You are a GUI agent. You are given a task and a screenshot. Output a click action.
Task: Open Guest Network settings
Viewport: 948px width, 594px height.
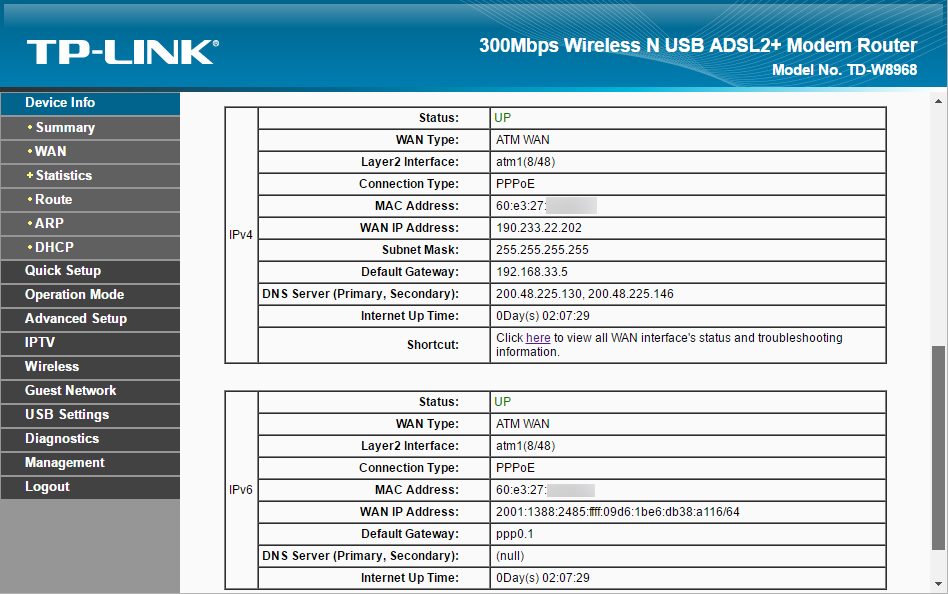click(90, 391)
